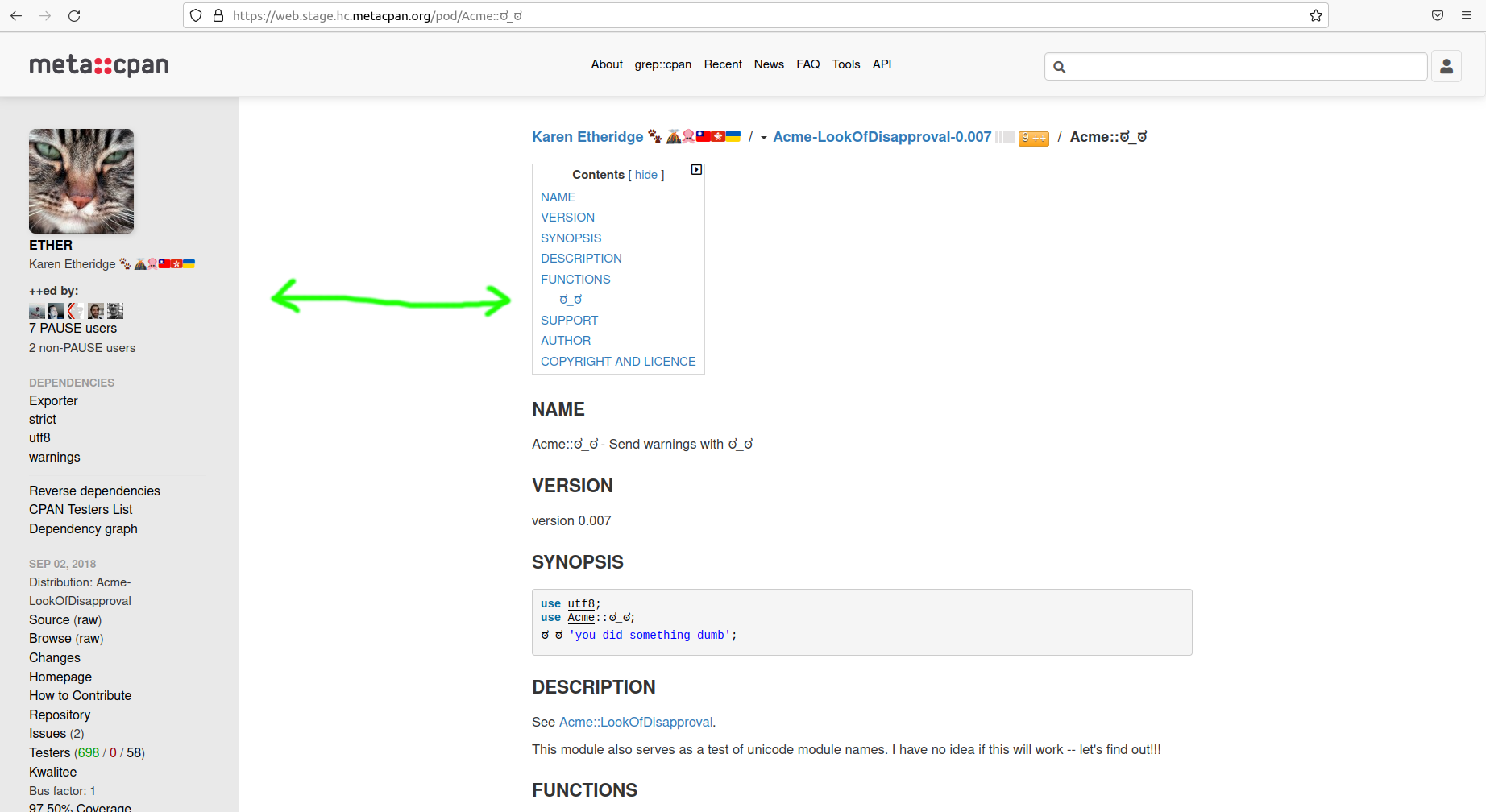
Task: Open Dependency graph
Action: (83, 529)
